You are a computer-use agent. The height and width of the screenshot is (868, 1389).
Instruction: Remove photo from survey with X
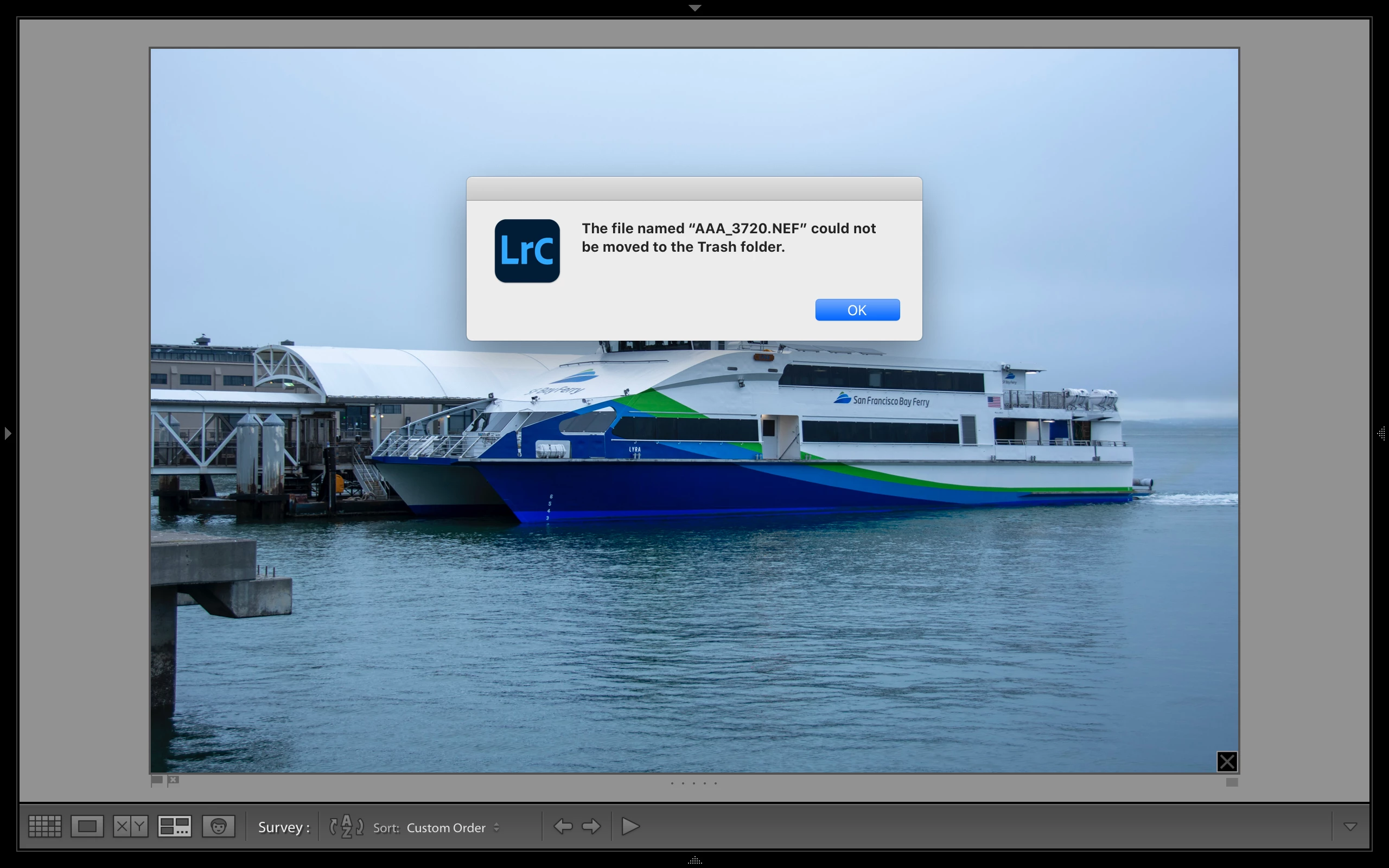point(1227,762)
